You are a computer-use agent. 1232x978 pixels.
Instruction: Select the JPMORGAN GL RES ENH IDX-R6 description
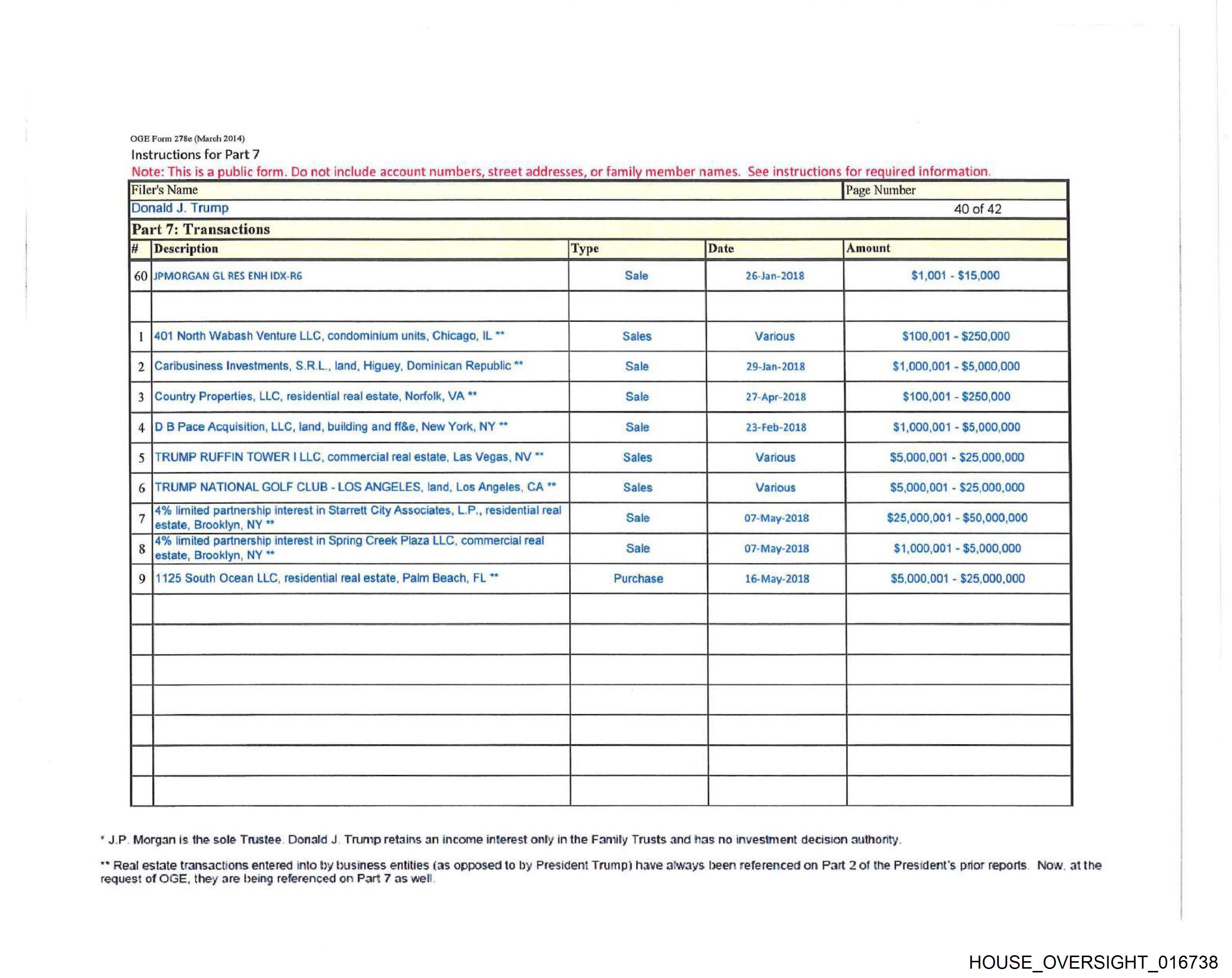pyautogui.click(x=228, y=276)
